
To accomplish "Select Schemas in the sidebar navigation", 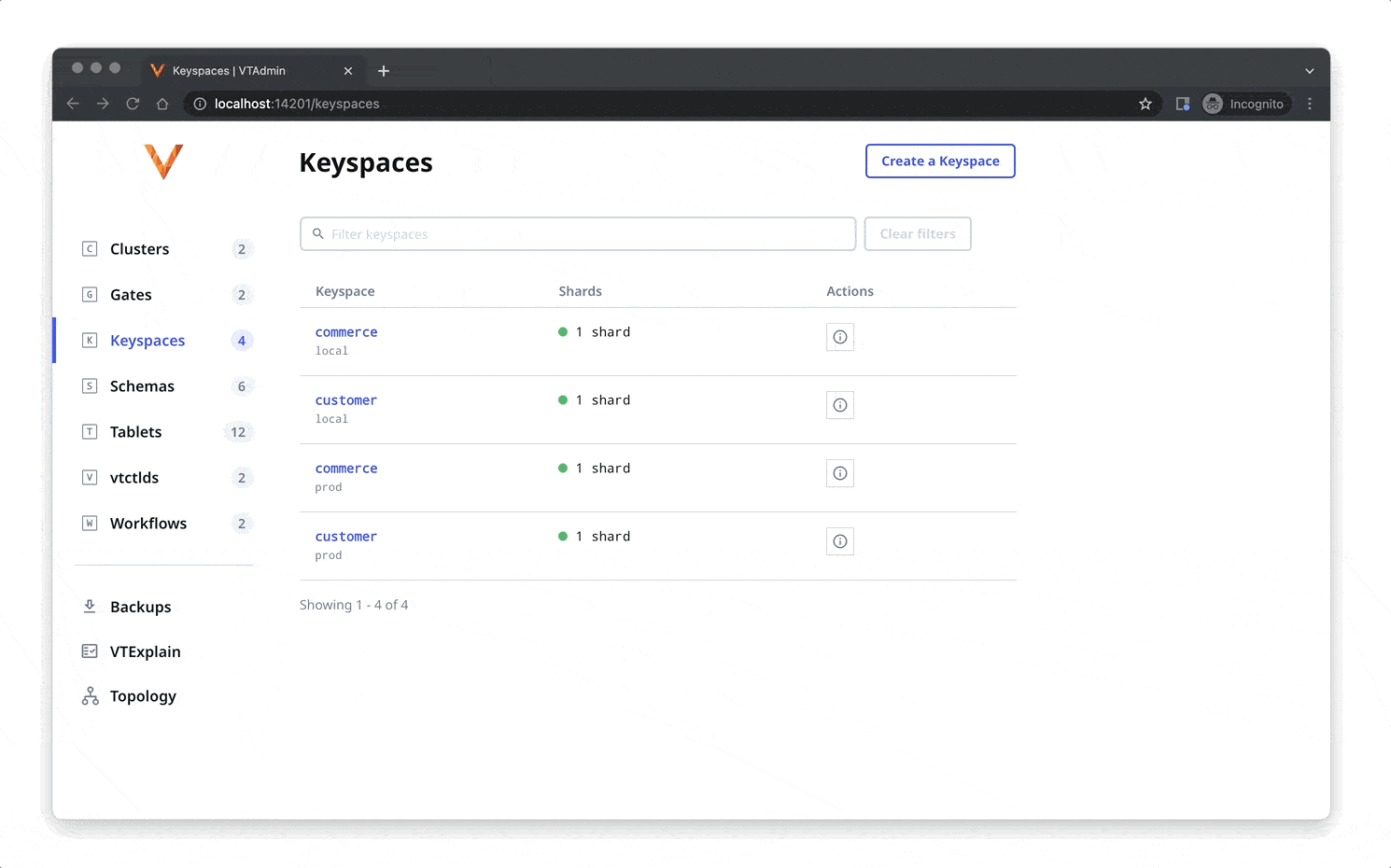I will click(142, 385).
